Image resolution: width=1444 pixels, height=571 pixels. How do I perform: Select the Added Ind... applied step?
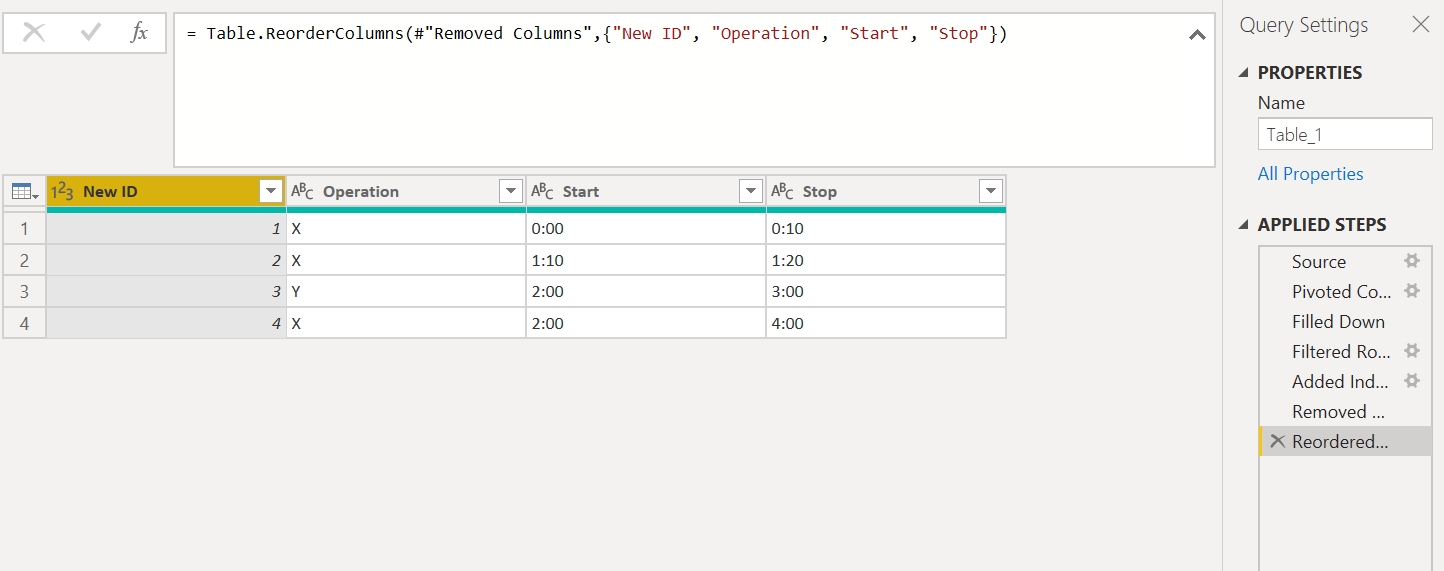pyautogui.click(x=1345, y=382)
